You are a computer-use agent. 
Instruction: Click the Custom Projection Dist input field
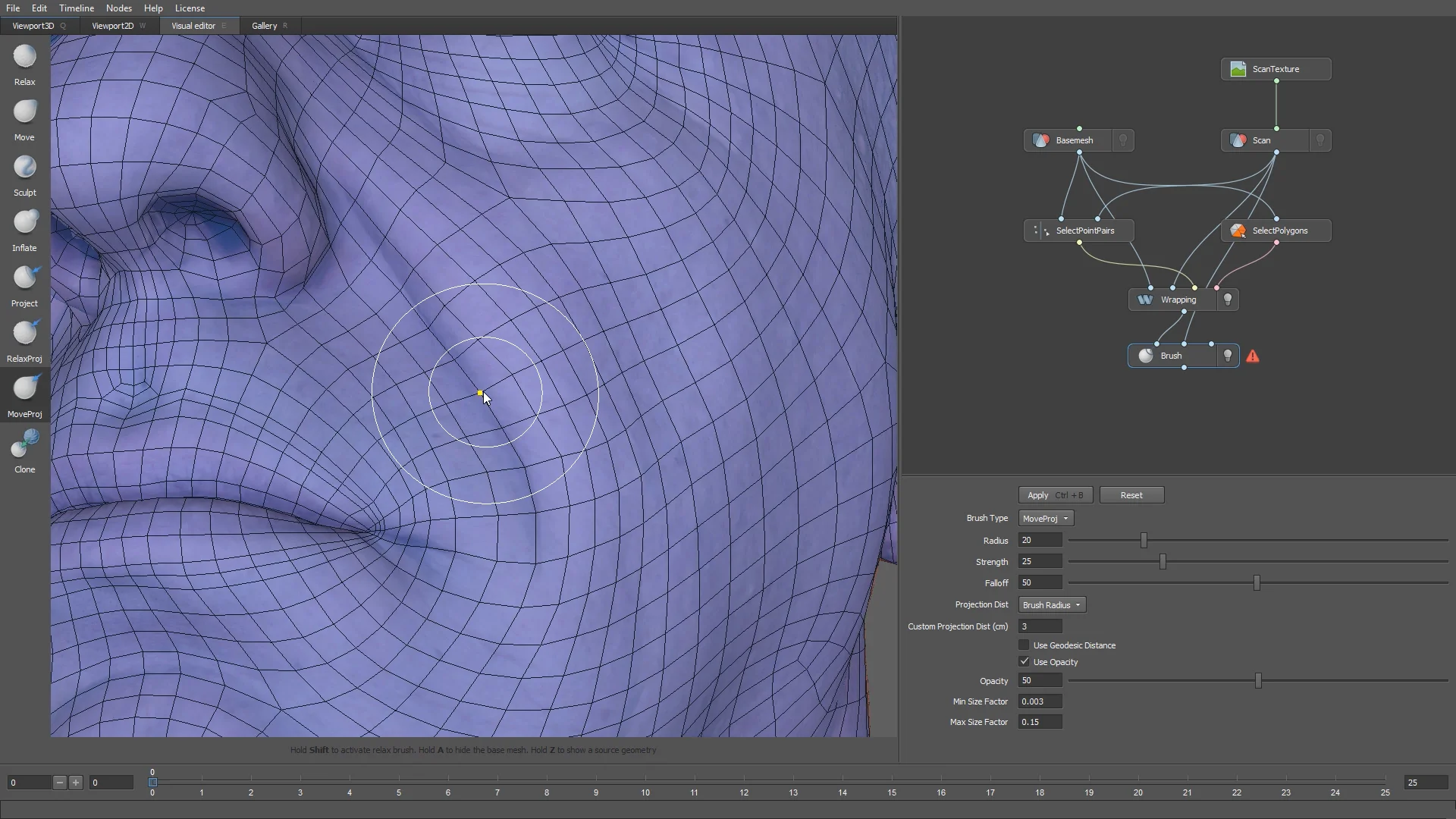[1038, 626]
